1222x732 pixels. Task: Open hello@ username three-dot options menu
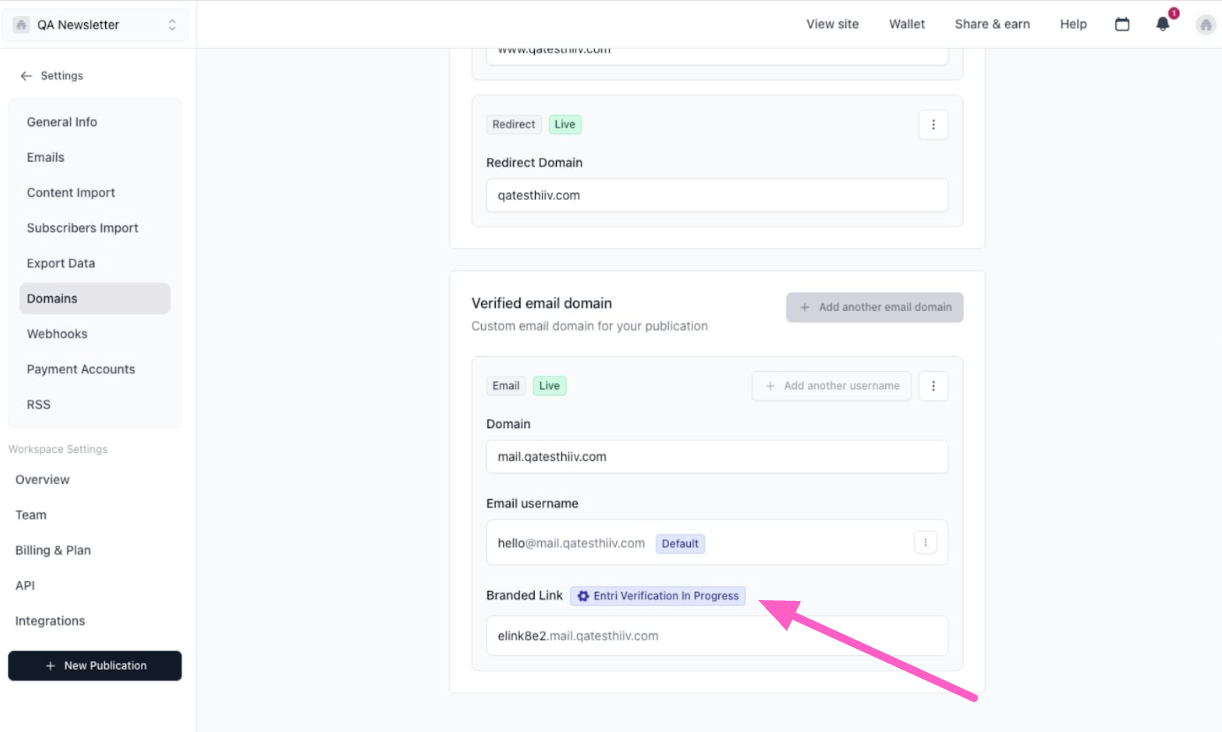[925, 543]
